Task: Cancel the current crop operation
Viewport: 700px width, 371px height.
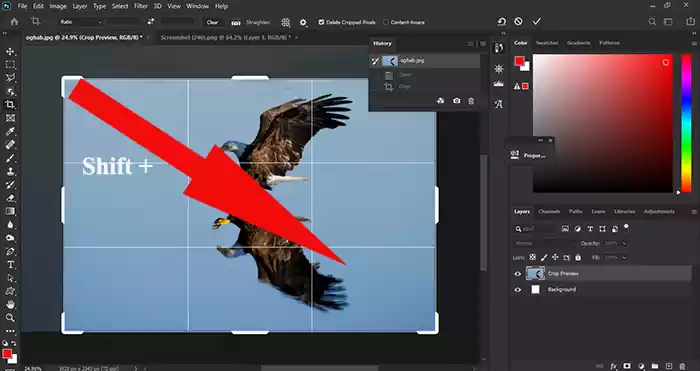Action: (518, 21)
